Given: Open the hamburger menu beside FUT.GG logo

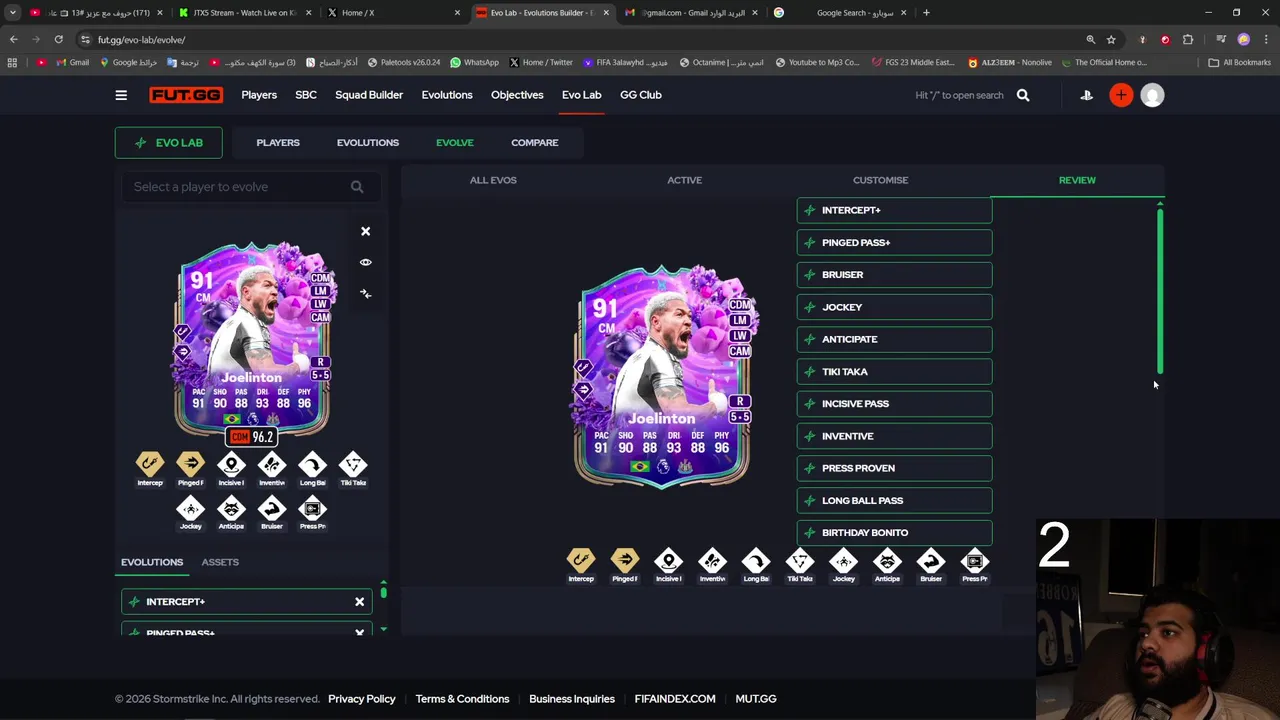Looking at the screenshot, I should (121, 95).
